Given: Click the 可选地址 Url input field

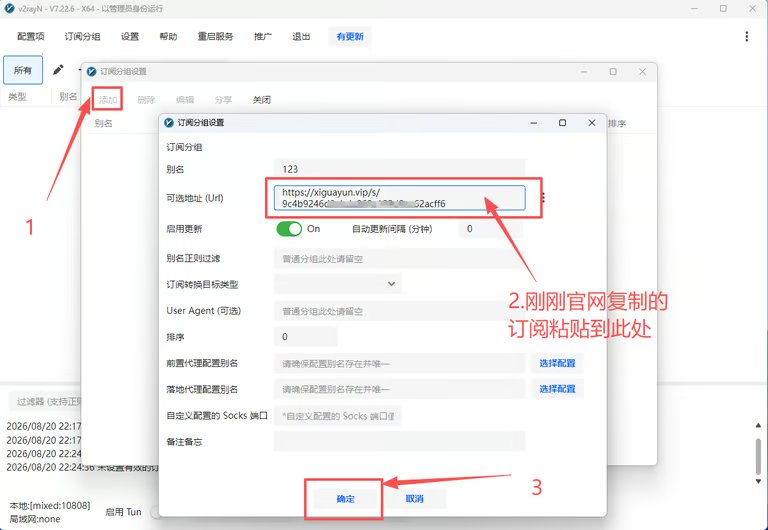Looking at the screenshot, I should pos(400,198).
